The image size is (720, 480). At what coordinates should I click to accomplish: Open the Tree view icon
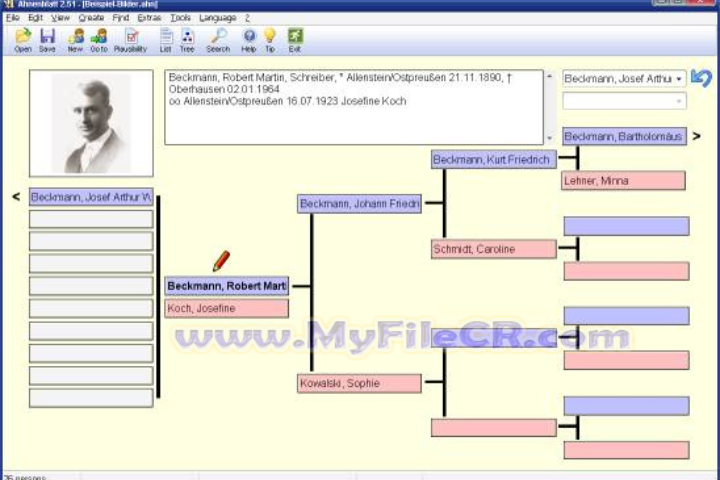coord(187,40)
